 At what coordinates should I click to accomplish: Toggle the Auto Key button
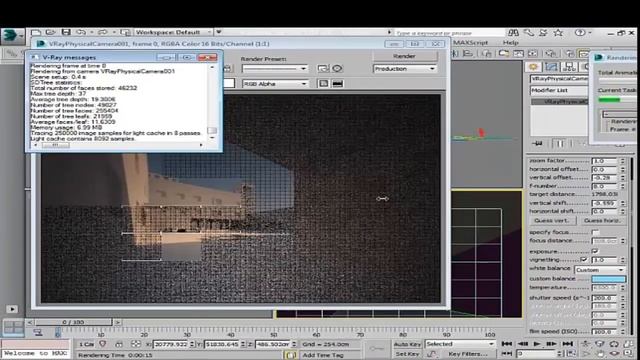[407, 344]
